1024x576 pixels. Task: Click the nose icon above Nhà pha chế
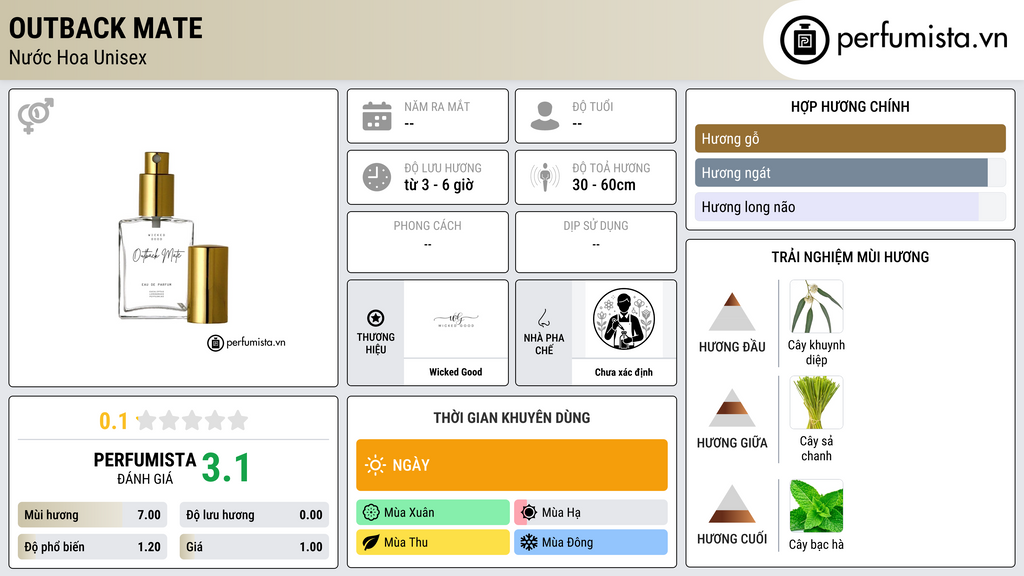543,318
